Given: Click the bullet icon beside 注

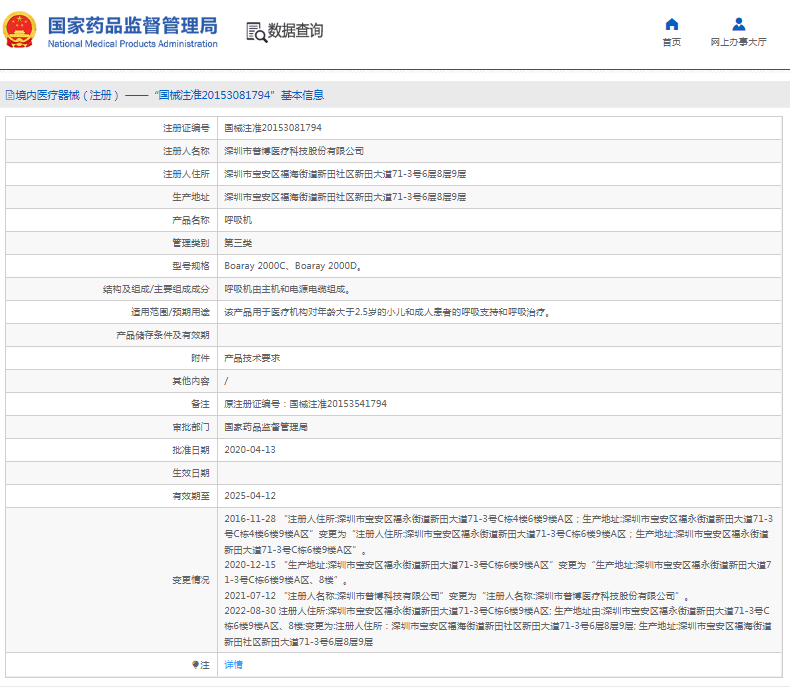Looking at the screenshot, I should [x=195, y=665].
